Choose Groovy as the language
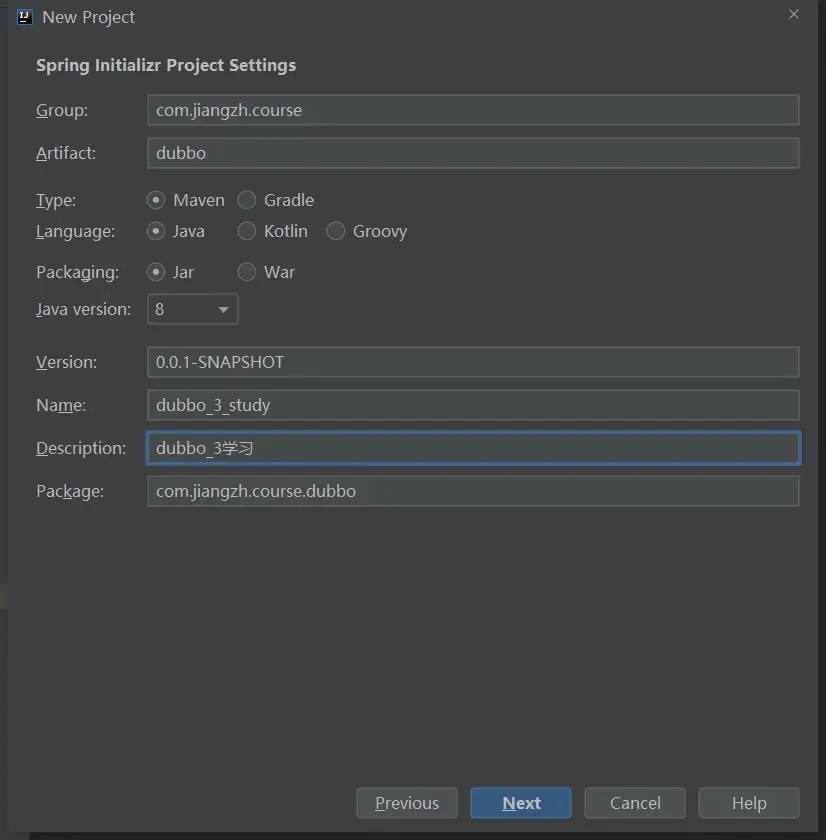826x840 pixels. pyautogui.click(x=336, y=231)
